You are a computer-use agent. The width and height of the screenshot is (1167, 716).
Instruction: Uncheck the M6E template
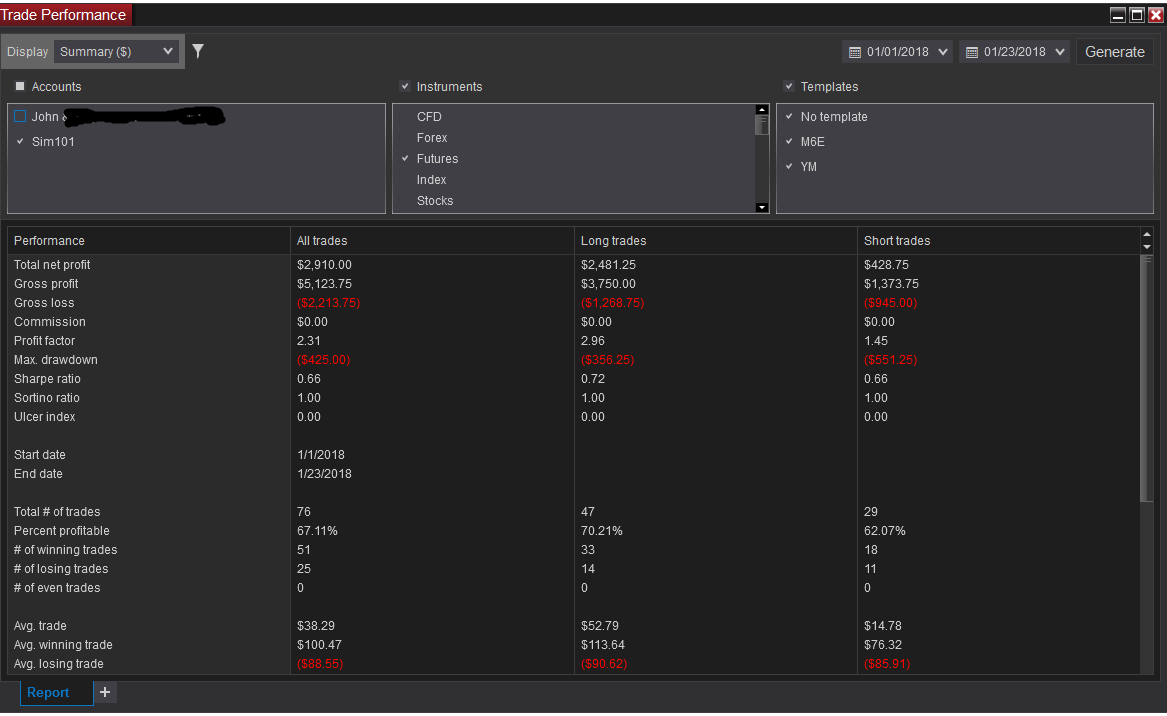789,141
